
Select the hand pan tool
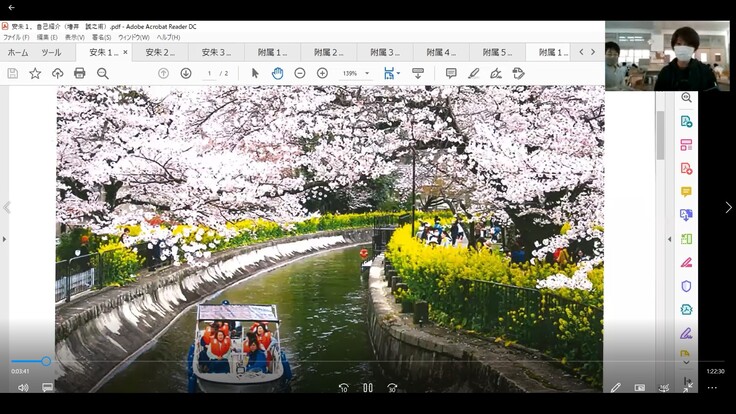click(277, 73)
